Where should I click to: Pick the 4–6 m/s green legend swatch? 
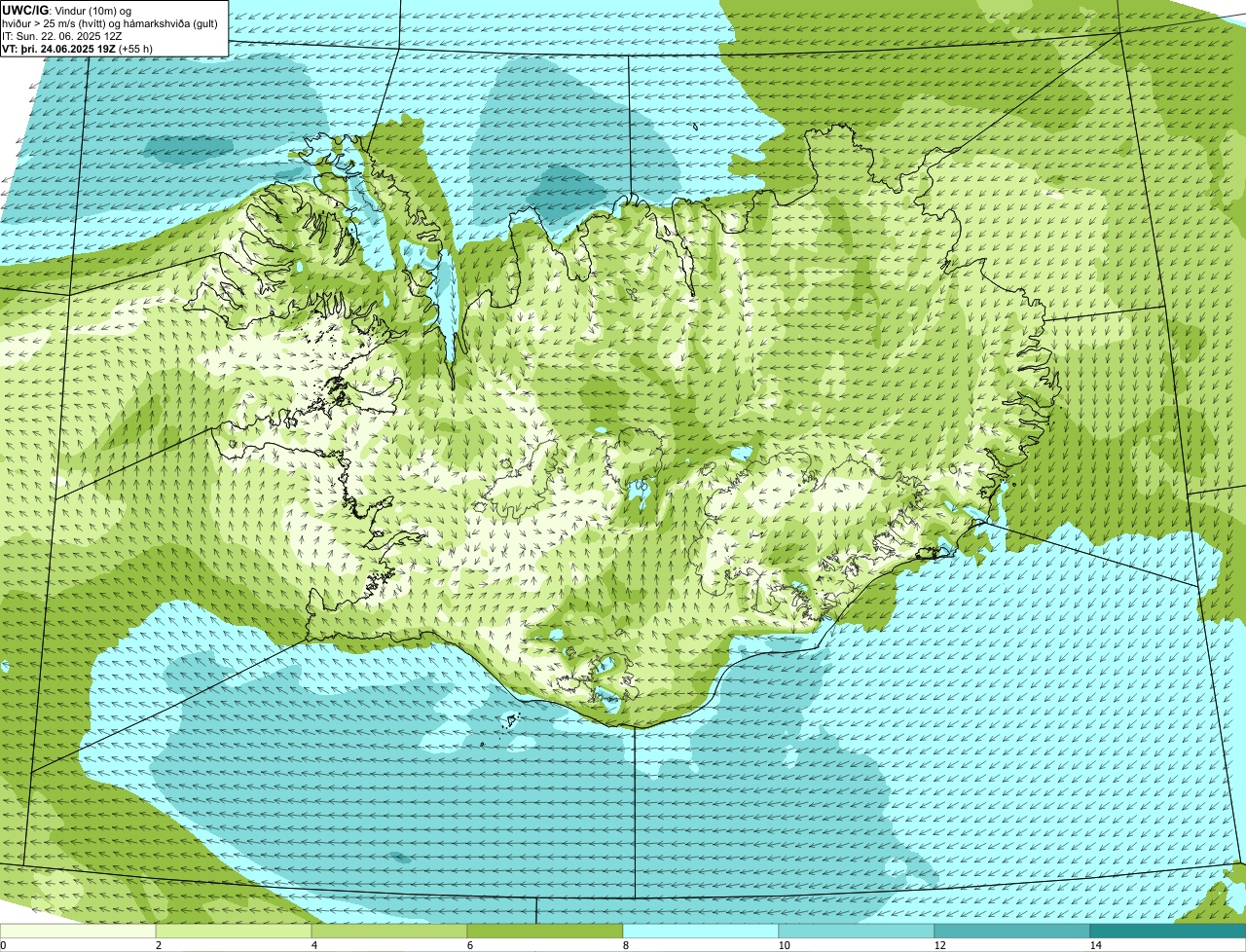pyautogui.click(x=389, y=931)
